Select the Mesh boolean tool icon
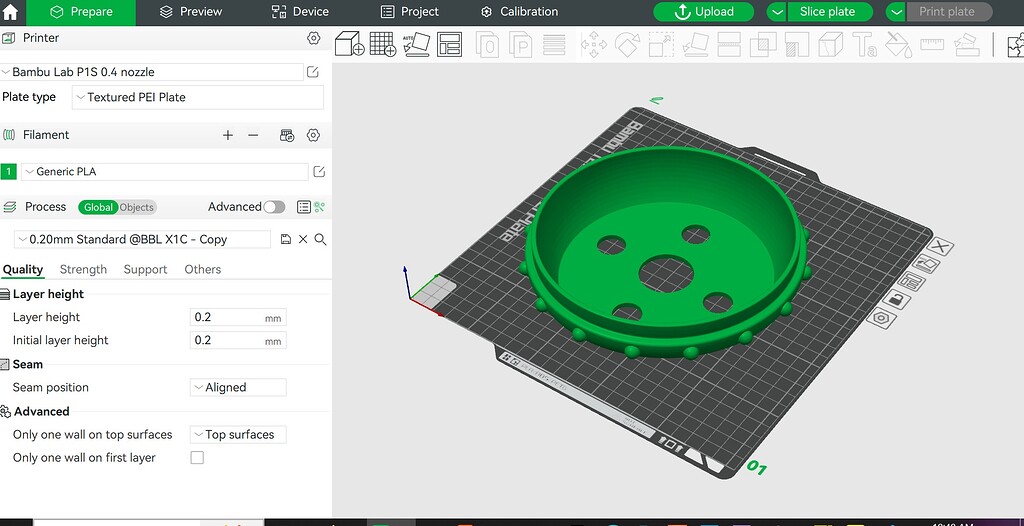Image resolution: width=1024 pixels, height=526 pixels. pos(763,45)
